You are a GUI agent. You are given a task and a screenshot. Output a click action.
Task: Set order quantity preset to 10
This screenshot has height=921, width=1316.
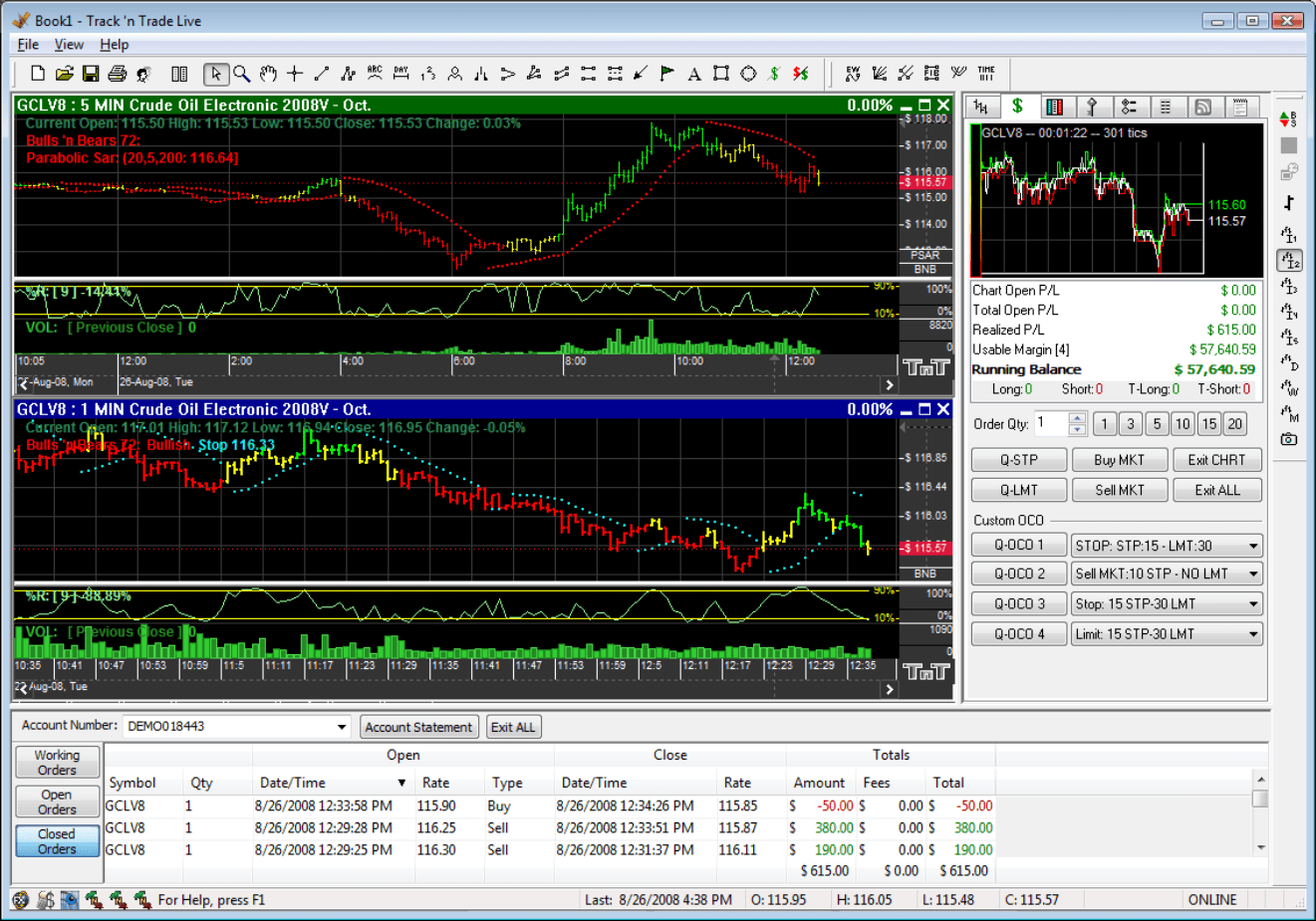pyautogui.click(x=1183, y=424)
